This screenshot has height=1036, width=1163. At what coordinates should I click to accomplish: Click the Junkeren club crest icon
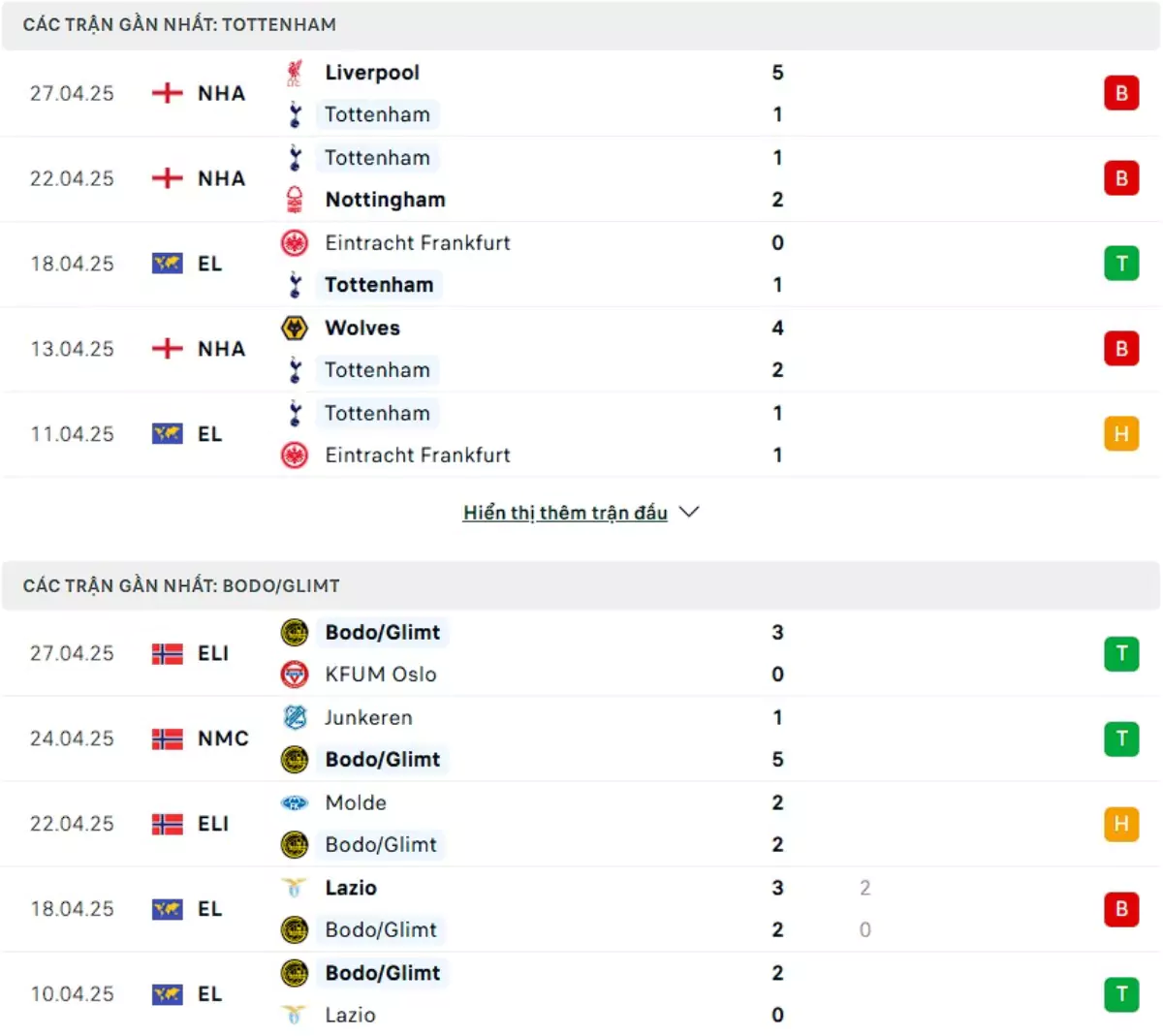(295, 717)
